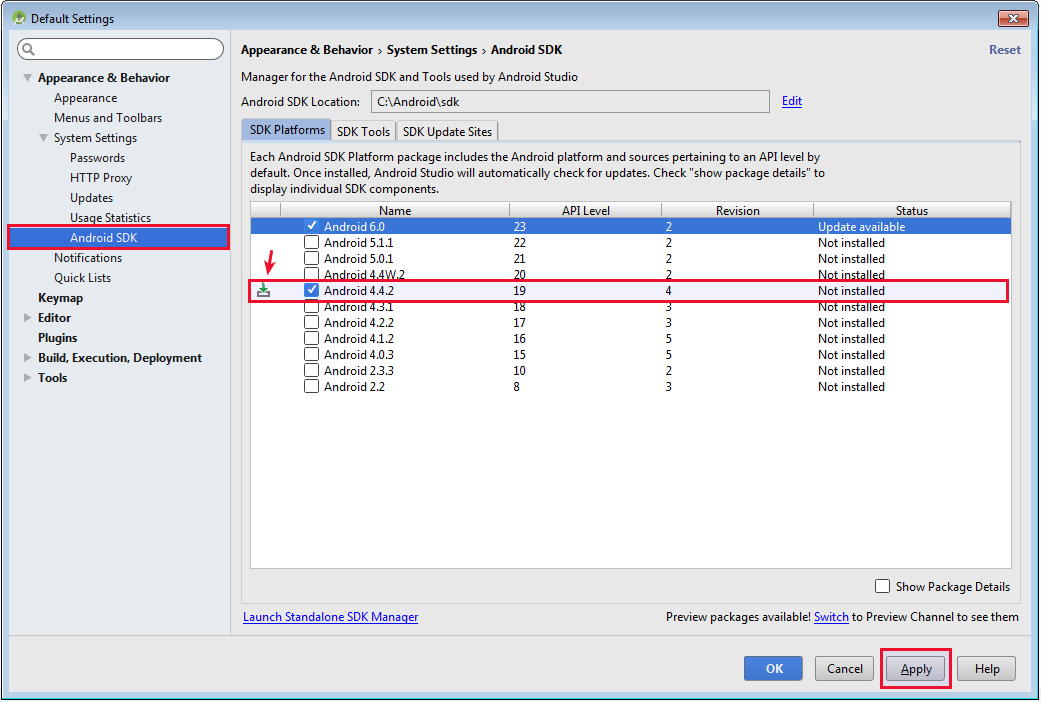Open Help for this dialog
Viewport: 1041px width, 702px height.
[987, 669]
